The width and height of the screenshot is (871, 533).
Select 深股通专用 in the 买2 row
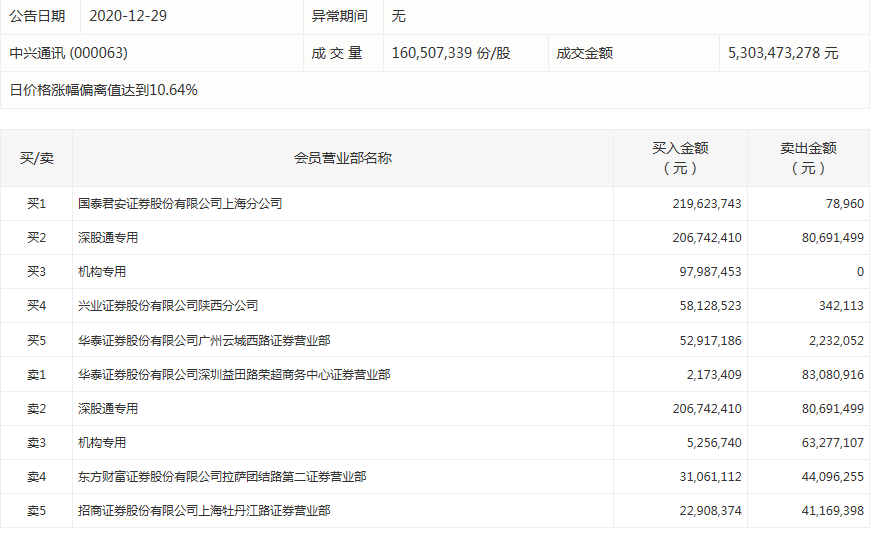tap(108, 238)
